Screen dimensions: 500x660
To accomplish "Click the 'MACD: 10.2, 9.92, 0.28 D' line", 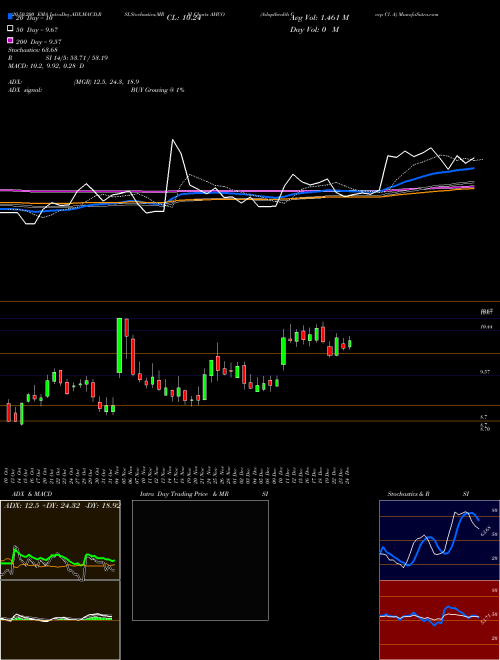I will (x=46, y=66).
